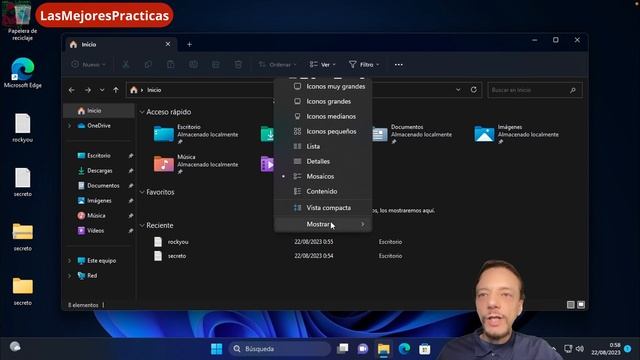The image size is (640, 360).
Task: Collapse the Acceso rápido section
Action: coord(142,112)
